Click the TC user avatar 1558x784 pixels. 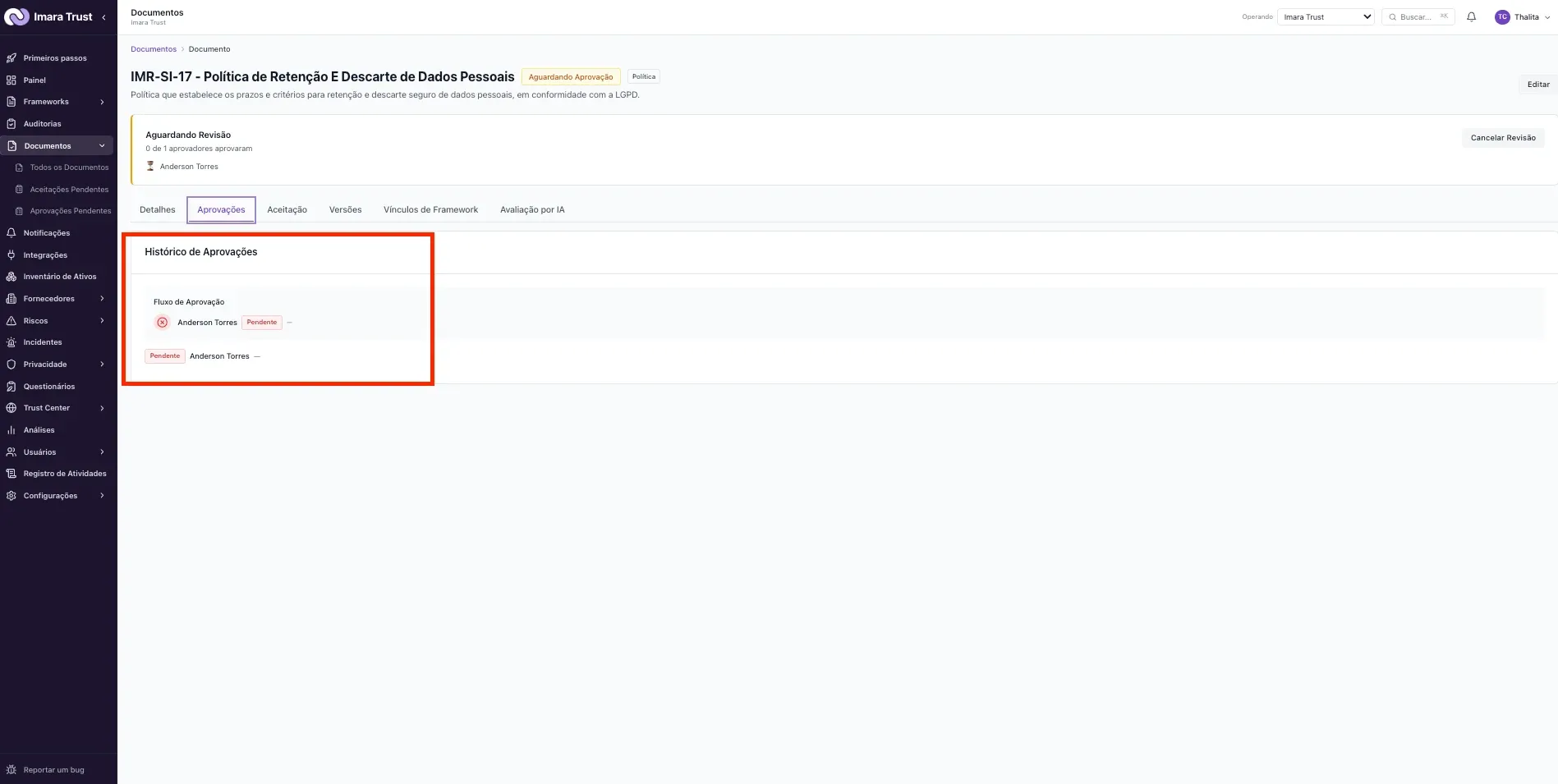pyautogui.click(x=1502, y=17)
